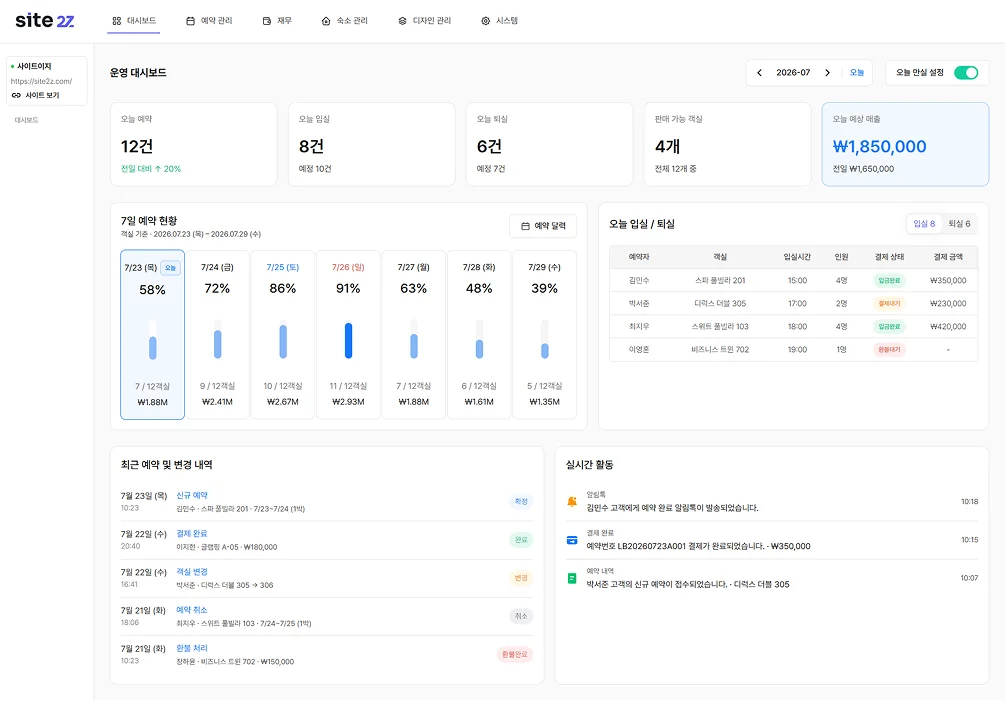Click the 2026-07 month label

click(x=793, y=73)
